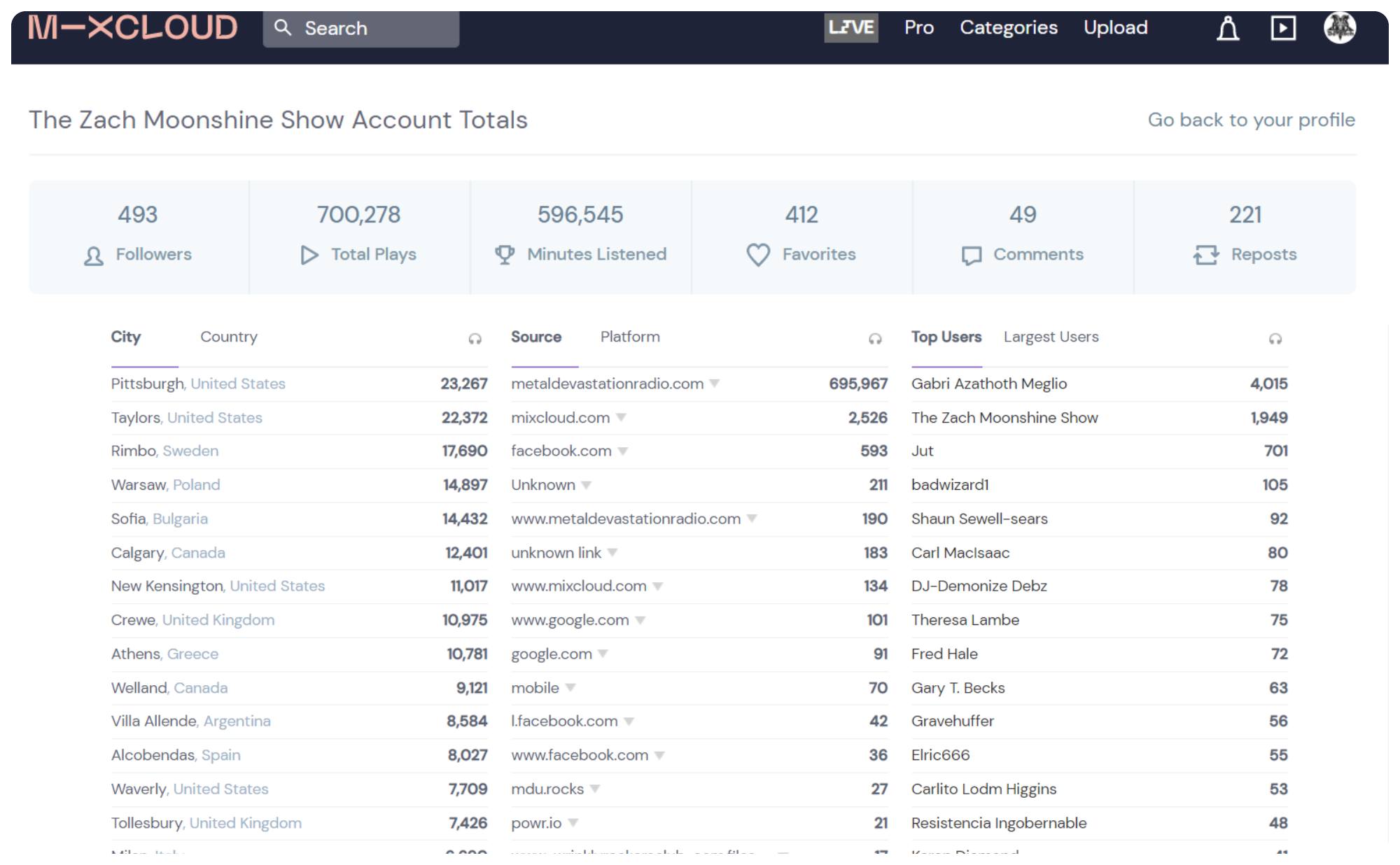Click the search magnifier icon

[283, 28]
